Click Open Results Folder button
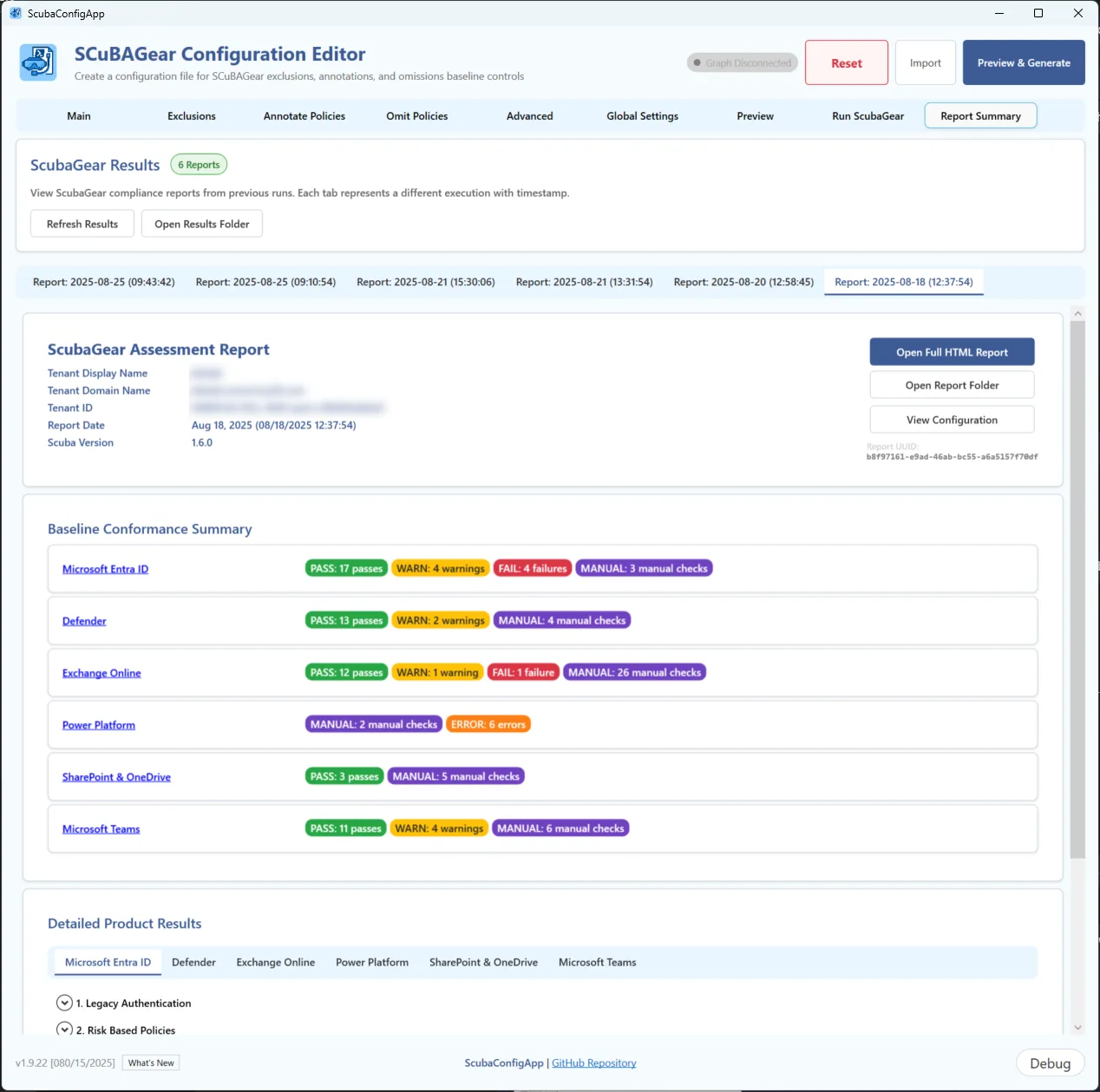The width and height of the screenshot is (1100, 1092). click(x=202, y=224)
